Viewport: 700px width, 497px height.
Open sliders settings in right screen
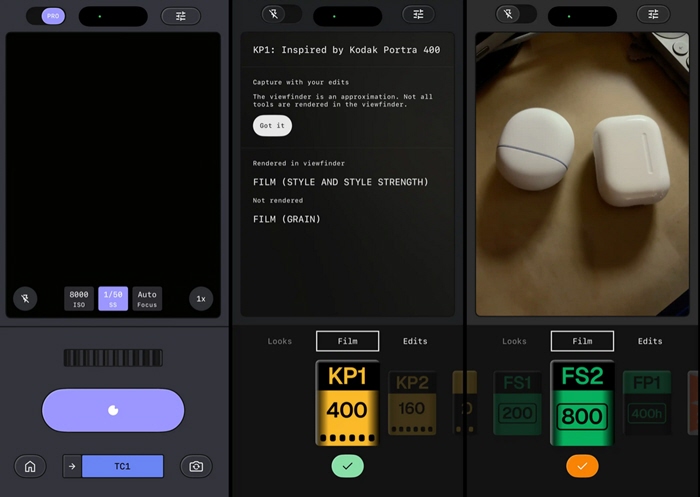tap(653, 14)
